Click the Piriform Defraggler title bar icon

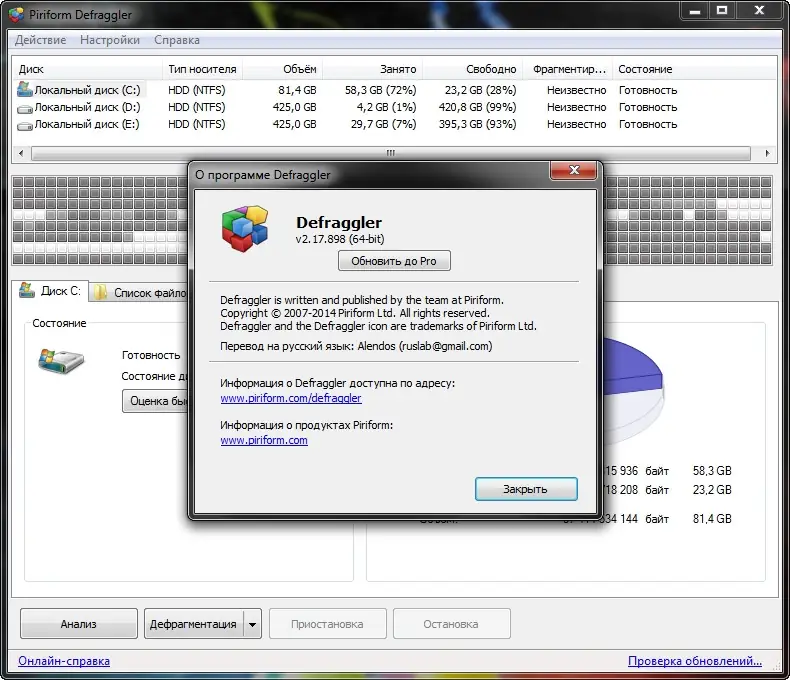[x=16, y=15]
